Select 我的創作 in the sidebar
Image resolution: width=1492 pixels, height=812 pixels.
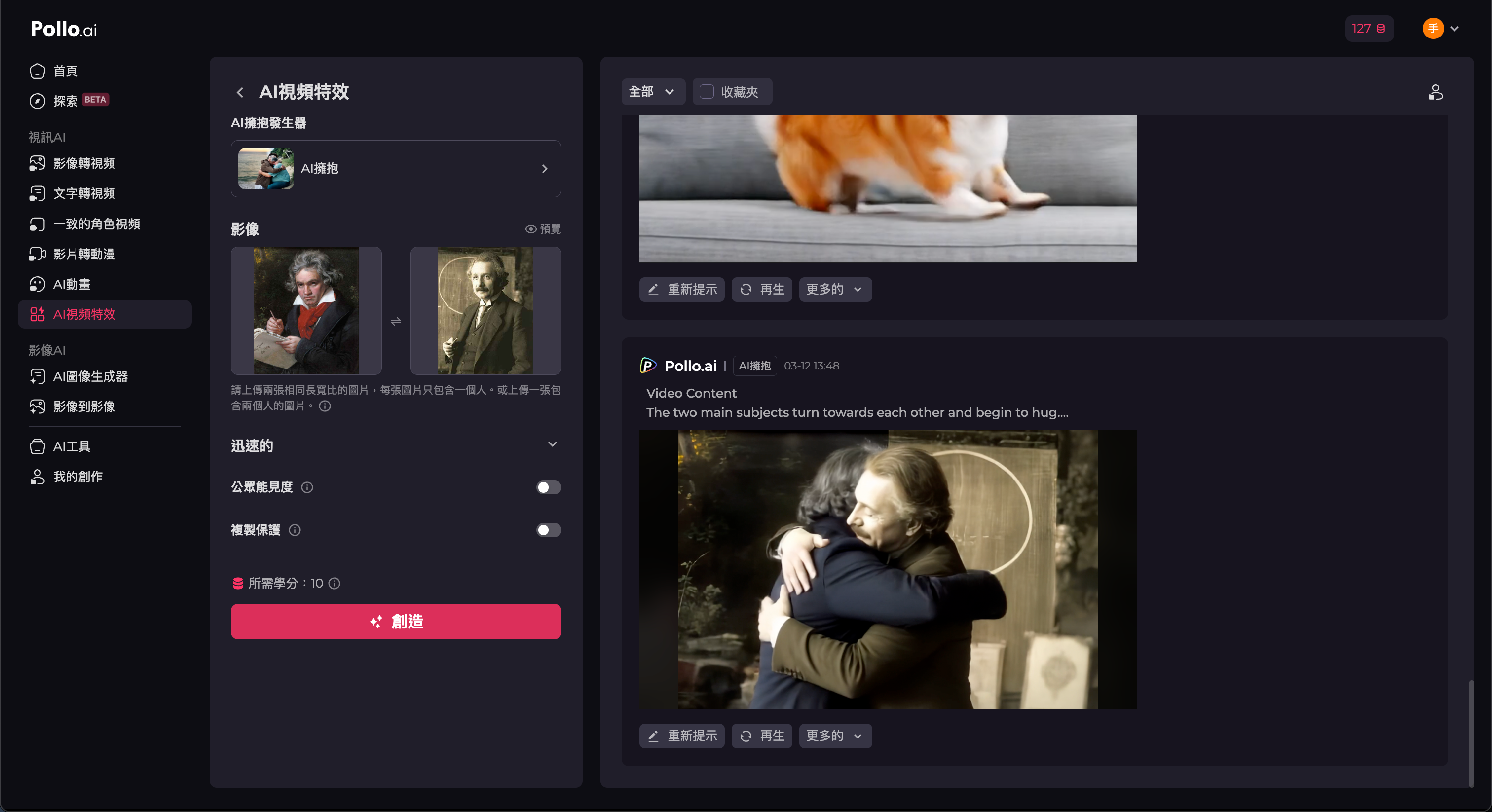tap(77, 477)
